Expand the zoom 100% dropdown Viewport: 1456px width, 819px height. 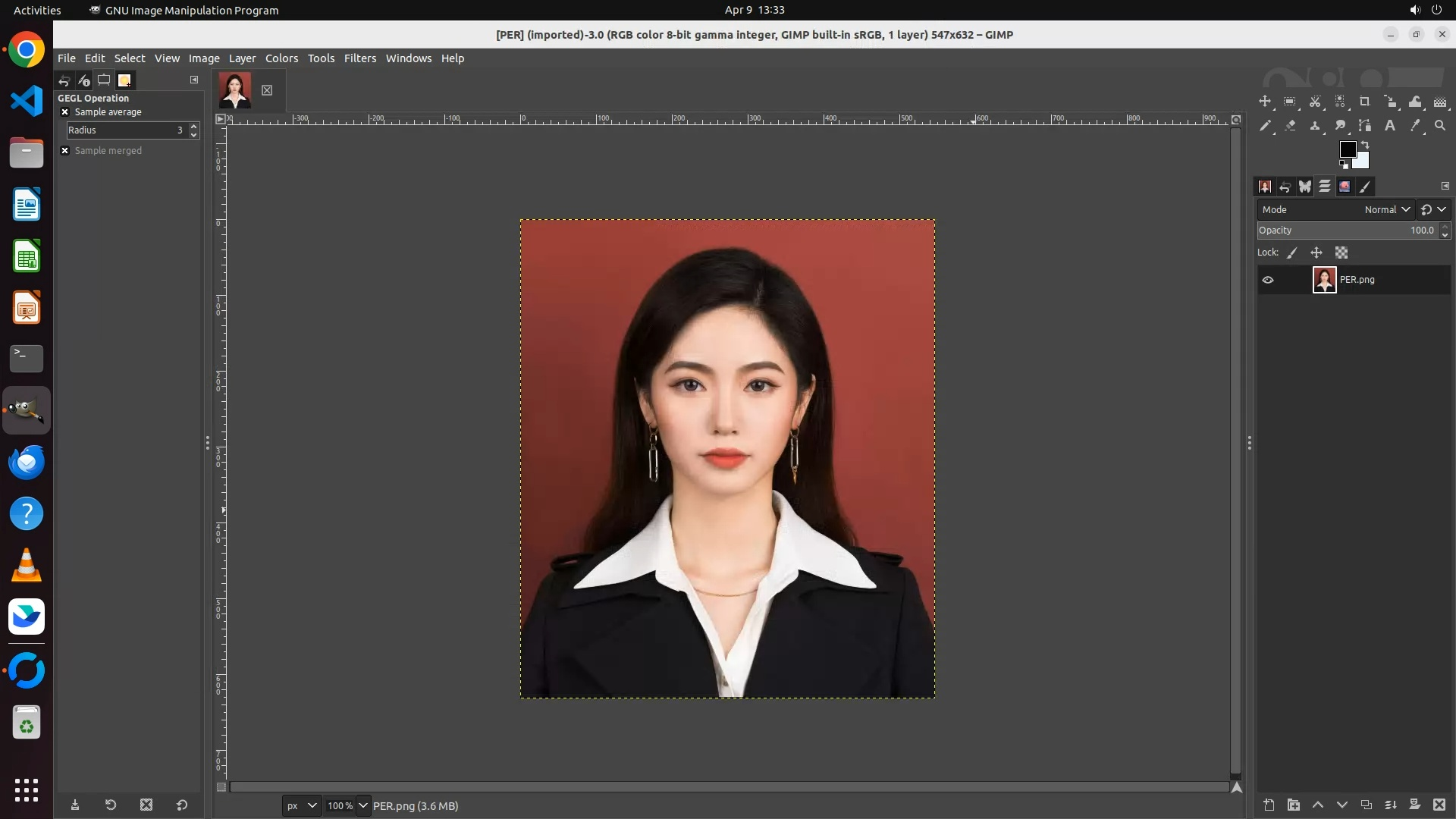[x=363, y=805]
